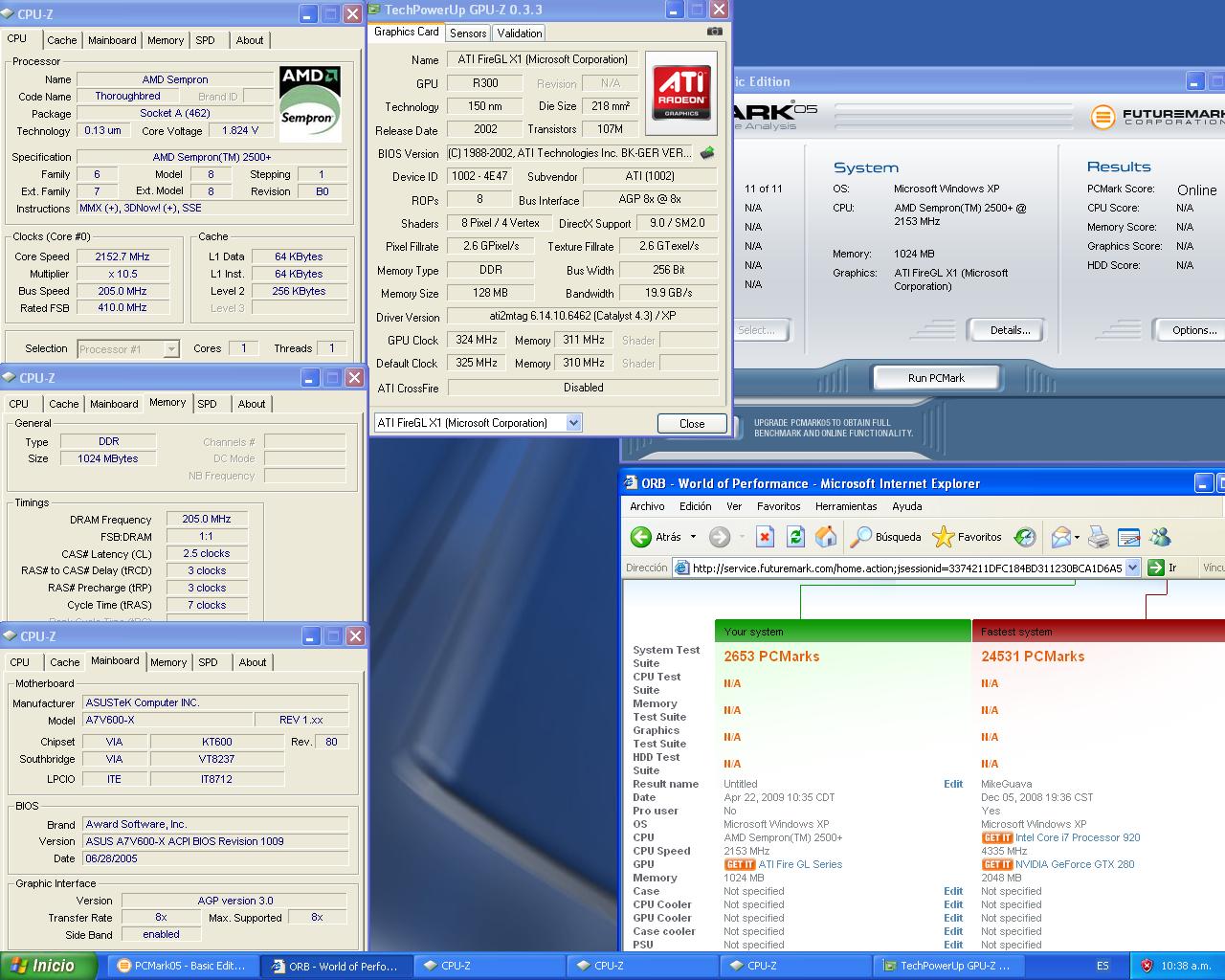Screen dimensions: 1225x980
Task: Click the taskbar clock showing 10:38 a.m.
Action: (x=1186, y=966)
